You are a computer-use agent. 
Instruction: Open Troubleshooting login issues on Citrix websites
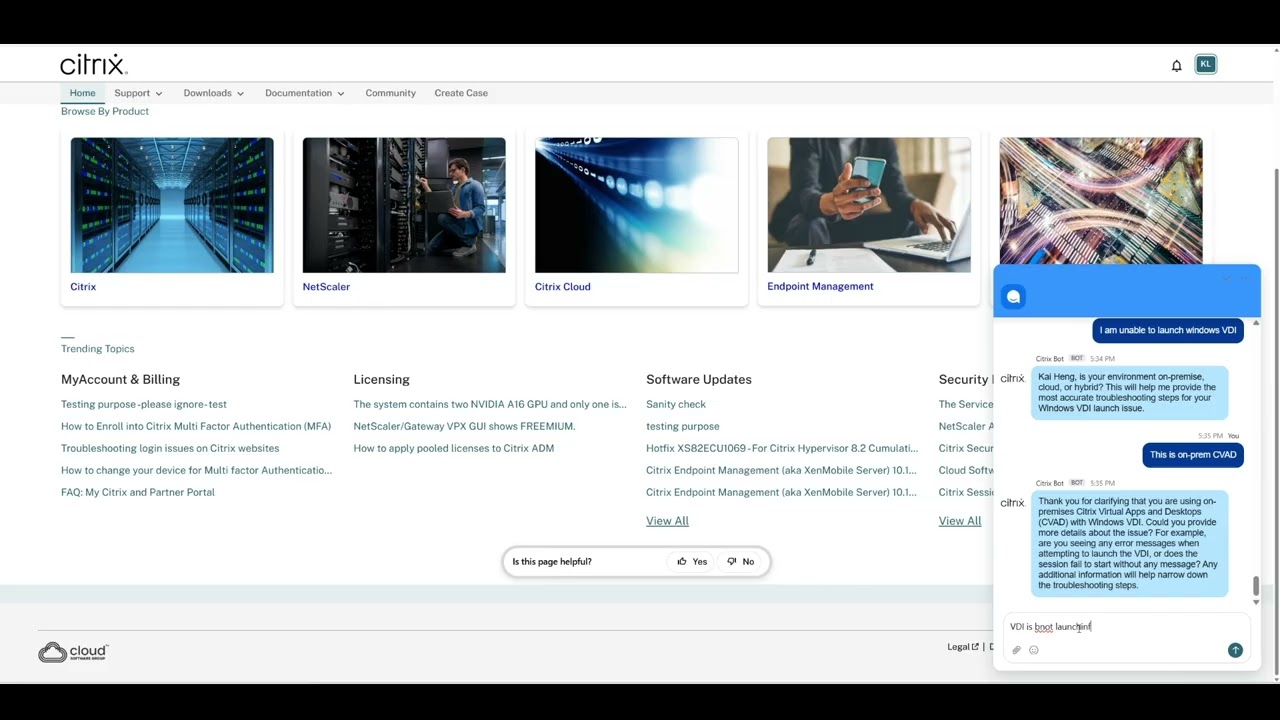[x=170, y=448]
